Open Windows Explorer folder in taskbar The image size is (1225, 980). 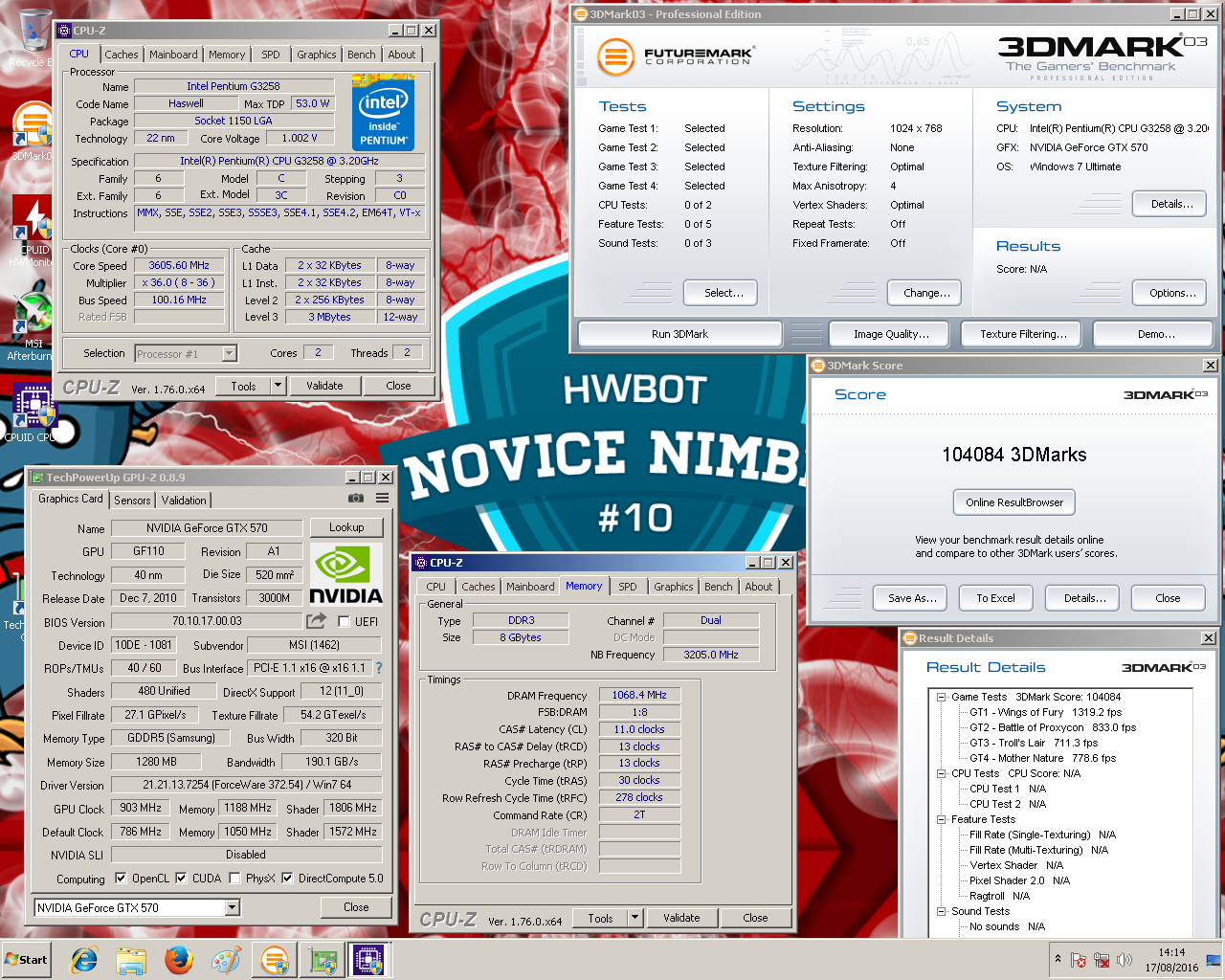(x=131, y=960)
